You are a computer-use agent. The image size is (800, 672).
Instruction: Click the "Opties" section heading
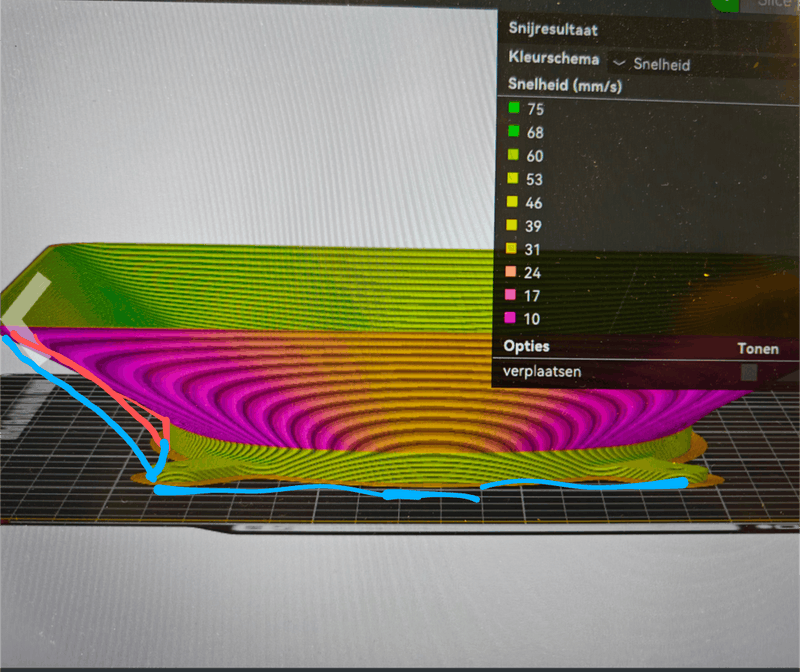click(x=527, y=346)
